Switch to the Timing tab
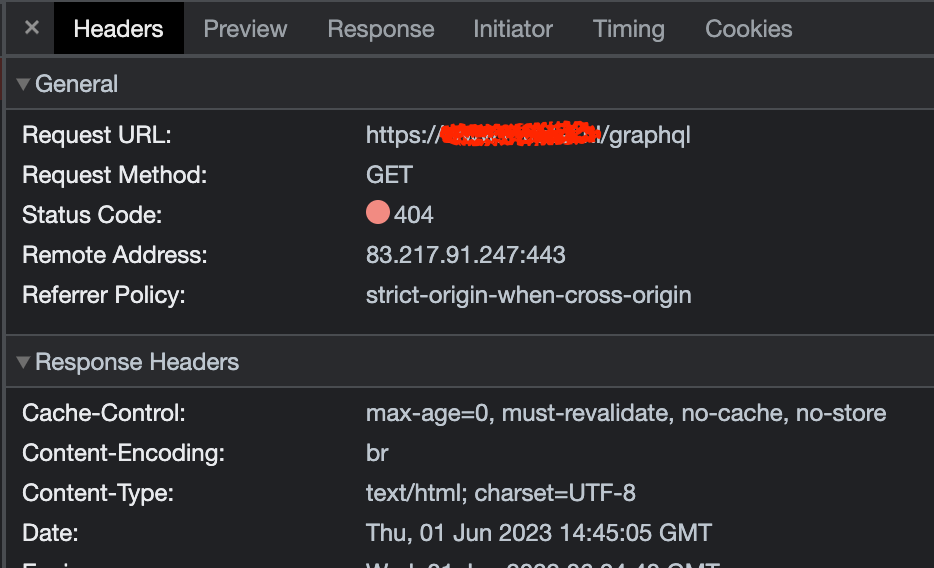 pos(628,29)
